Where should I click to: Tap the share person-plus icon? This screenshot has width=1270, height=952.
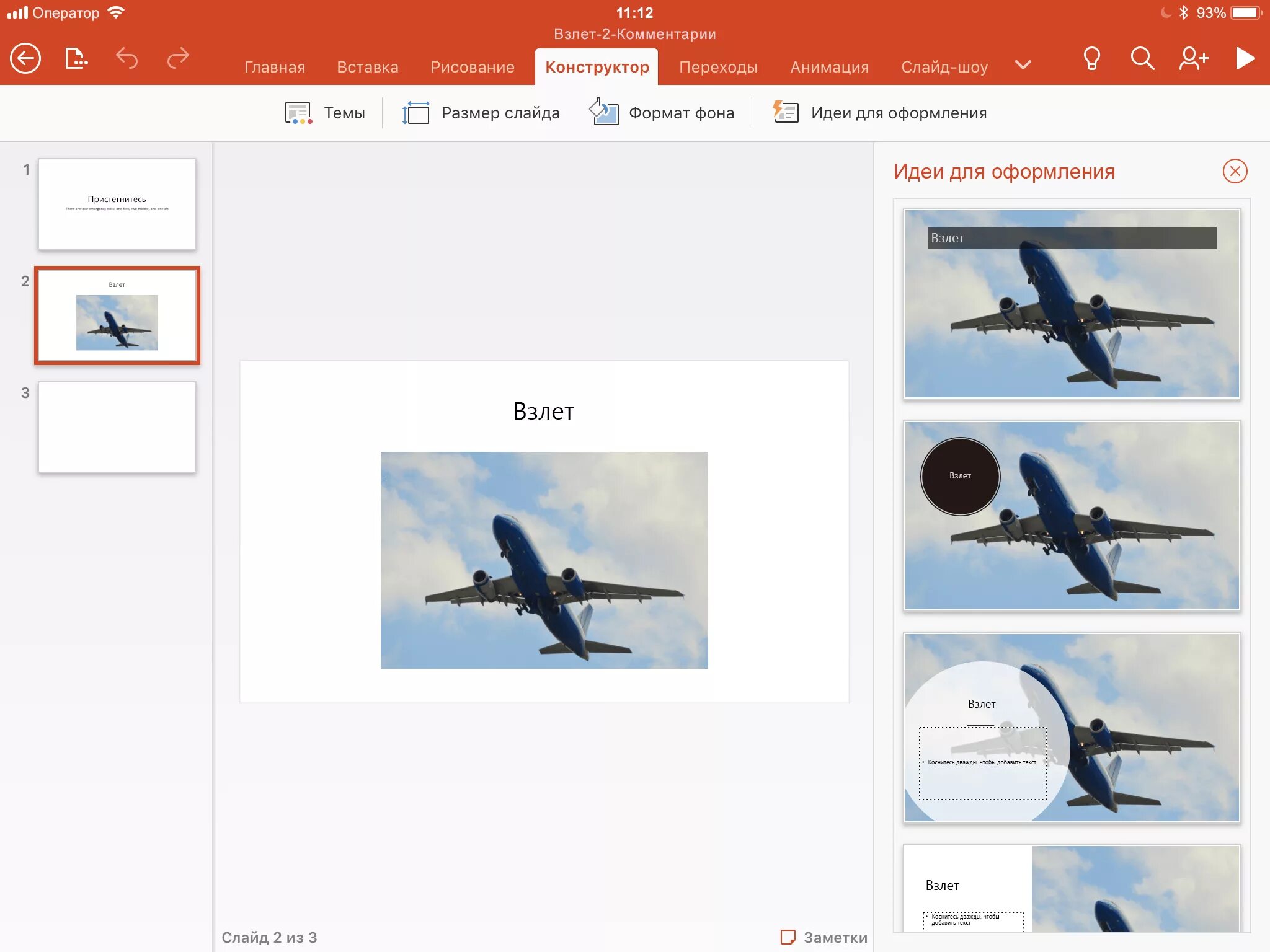pyautogui.click(x=1193, y=59)
